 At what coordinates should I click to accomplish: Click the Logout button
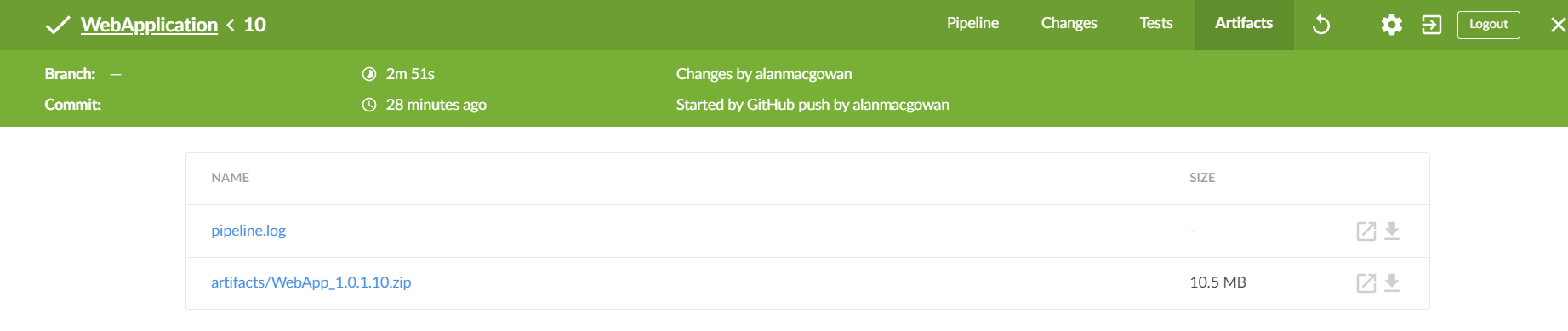1489,25
